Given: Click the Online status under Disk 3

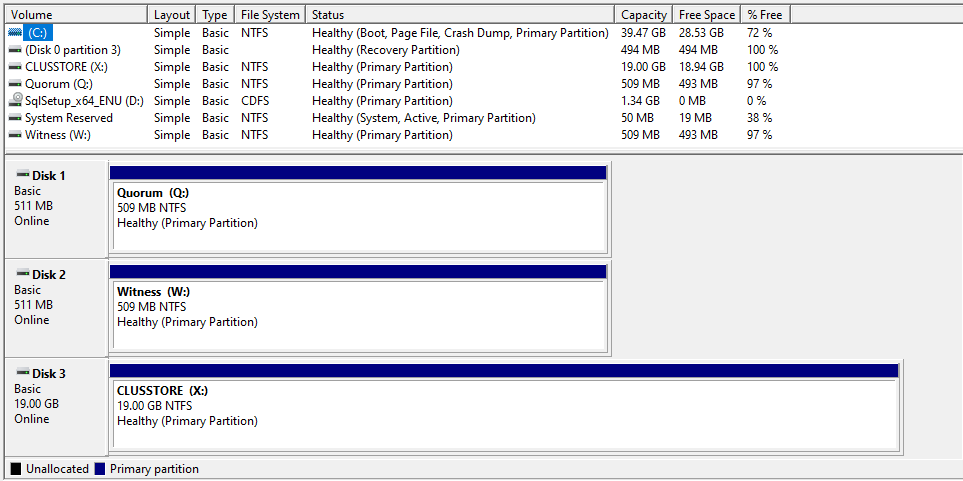Looking at the screenshot, I should (x=31, y=418).
